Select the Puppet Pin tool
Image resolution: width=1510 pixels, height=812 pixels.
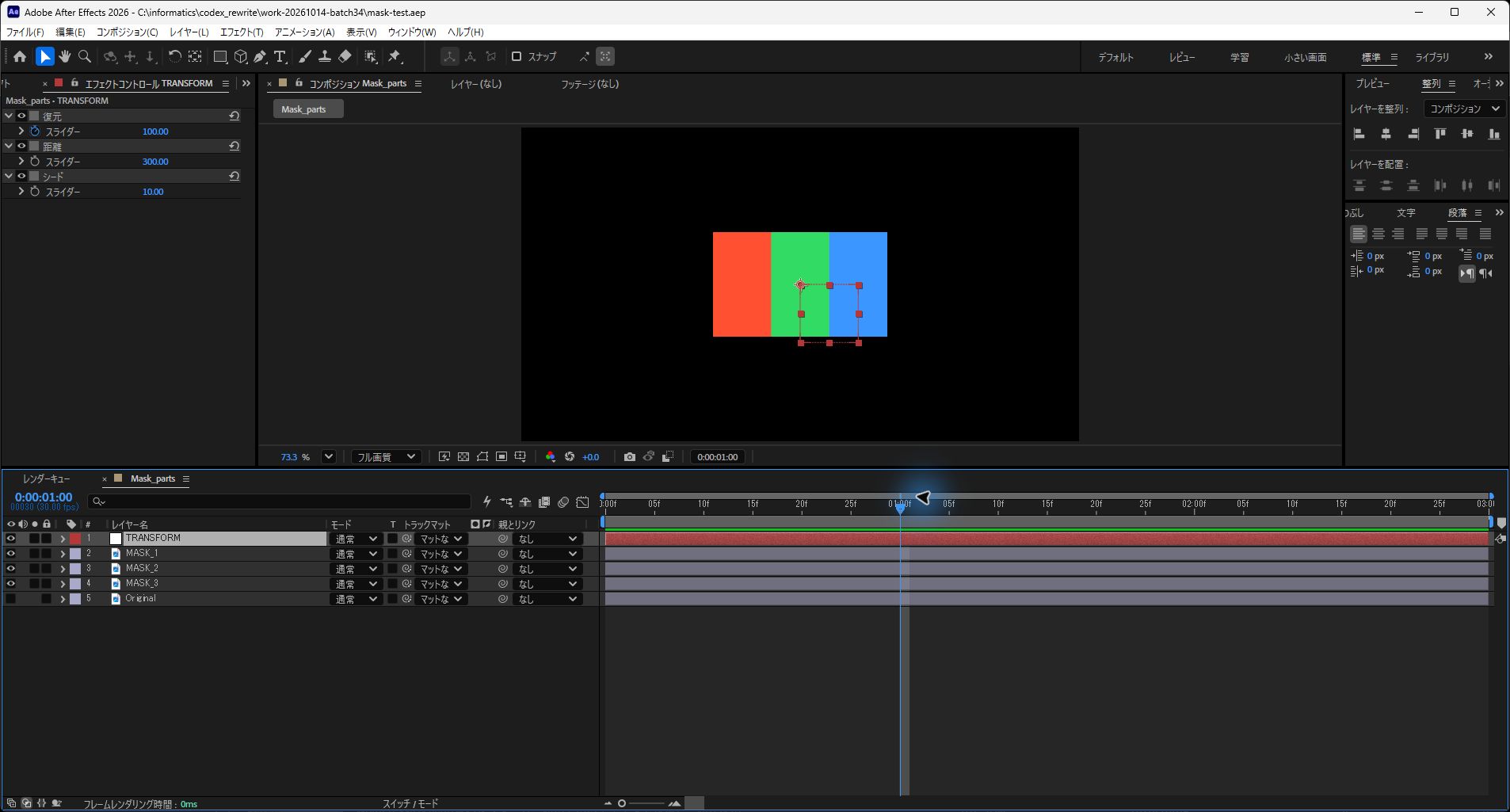pyautogui.click(x=395, y=56)
